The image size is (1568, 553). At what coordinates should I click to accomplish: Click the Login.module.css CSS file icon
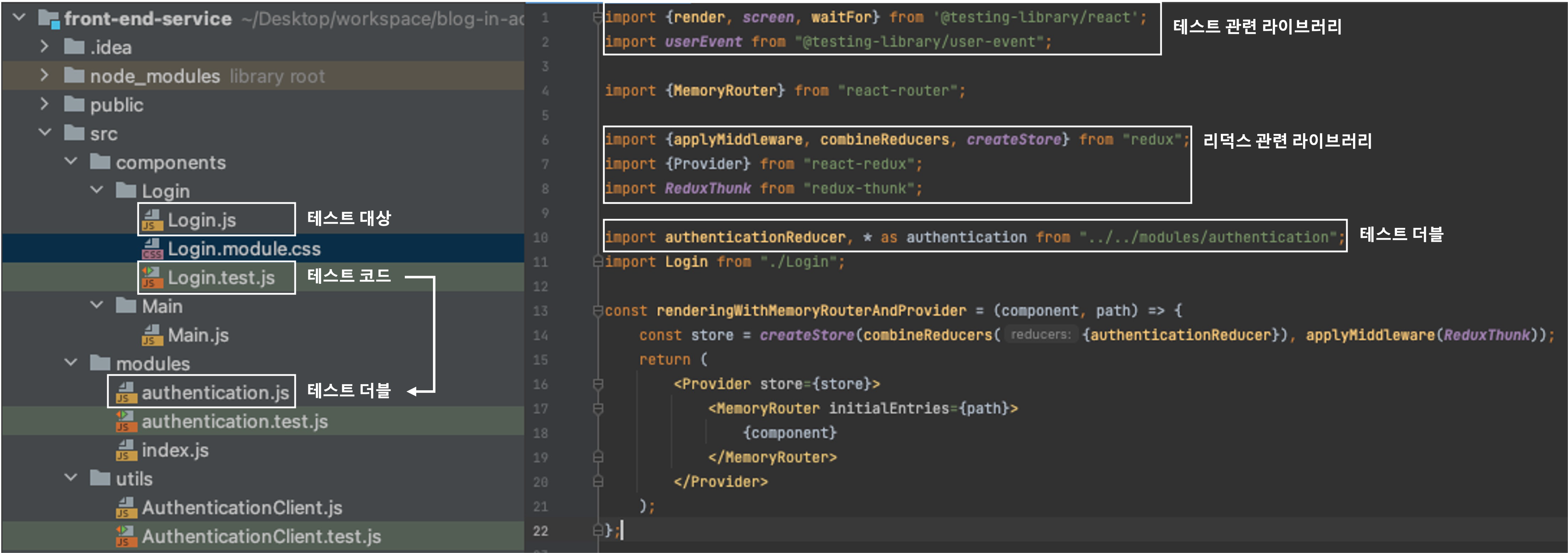tap(152, 249)
